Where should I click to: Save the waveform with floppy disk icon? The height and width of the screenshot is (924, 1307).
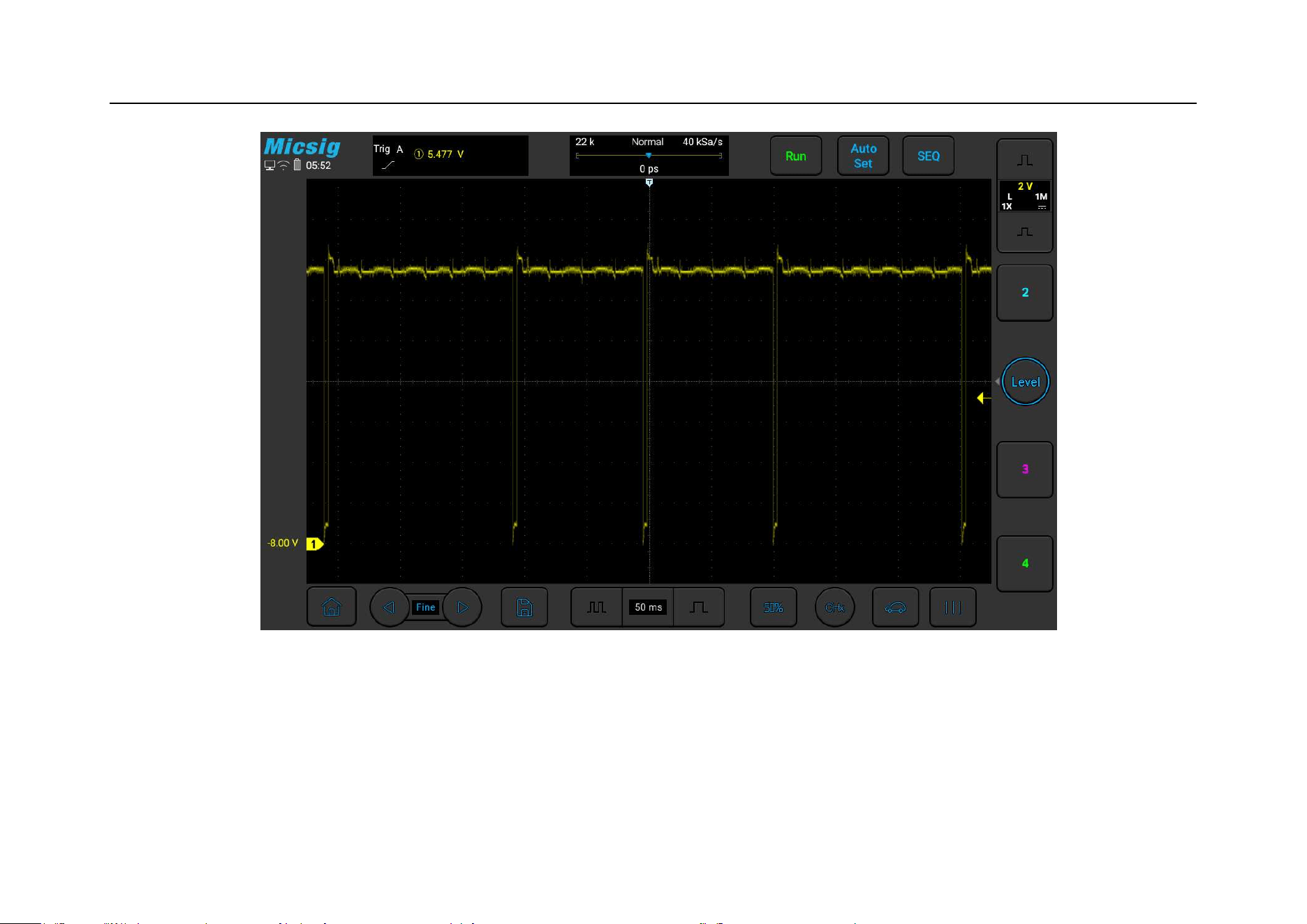[524, 607]
